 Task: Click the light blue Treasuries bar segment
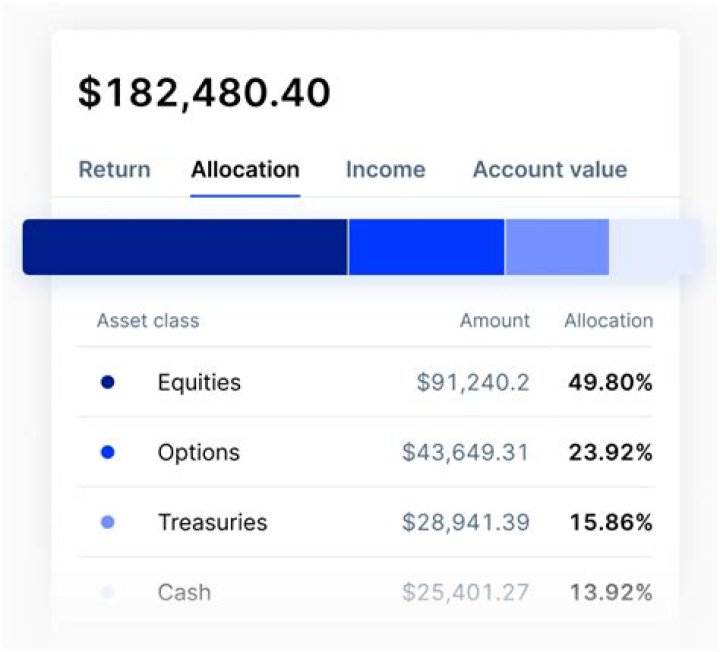(x=557, y=247)
